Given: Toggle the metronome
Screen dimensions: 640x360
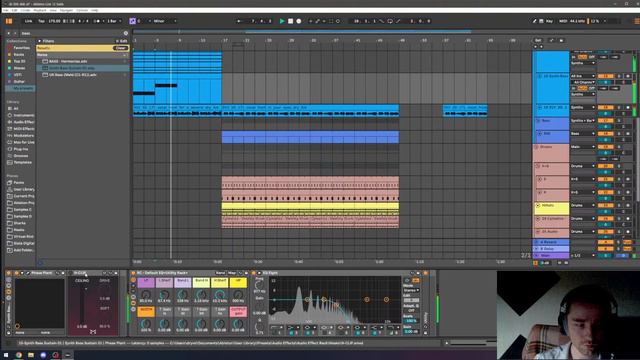Looking at the screenshot, I should 97,21.
